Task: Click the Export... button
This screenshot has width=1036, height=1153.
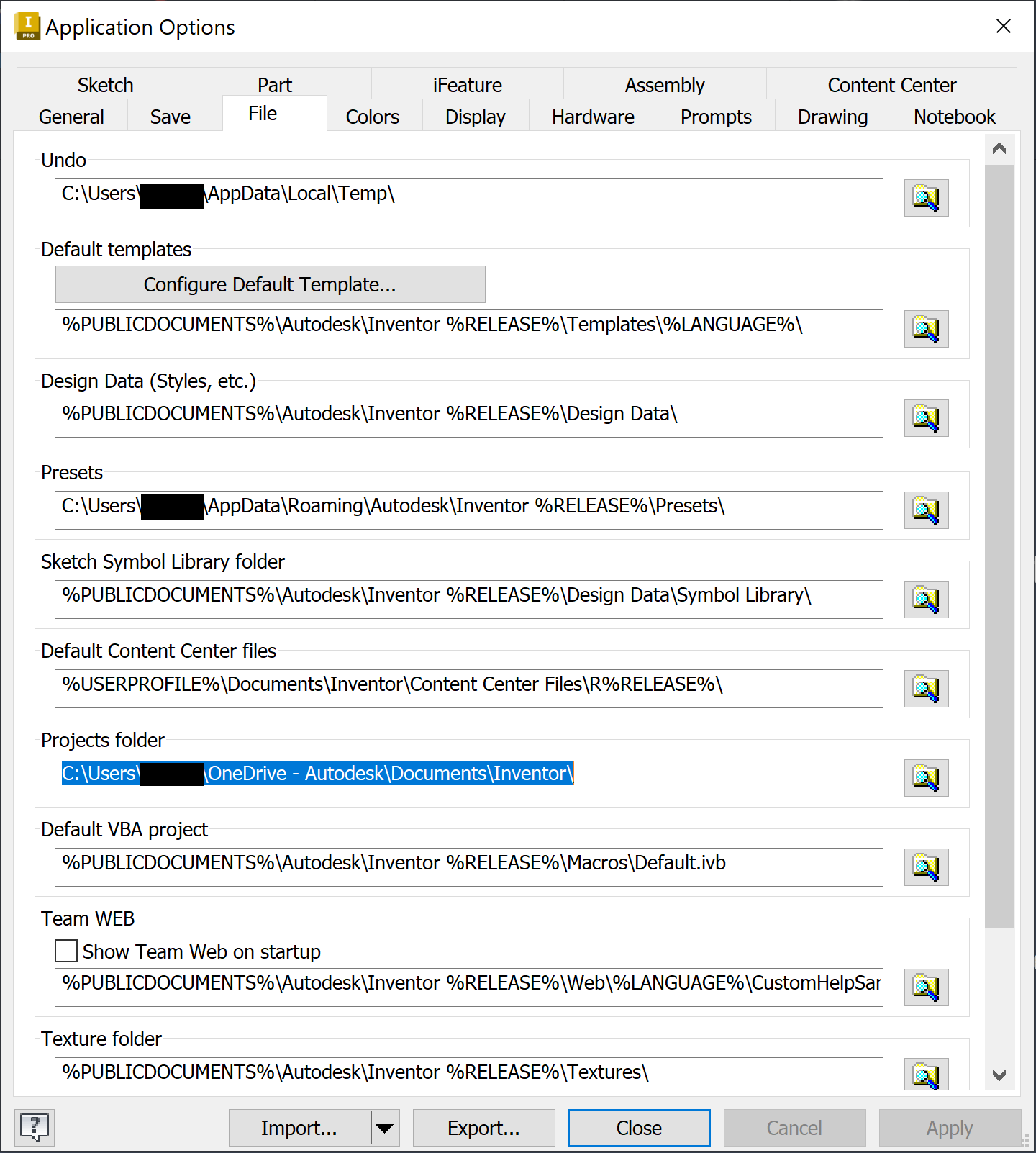Action: pos(484,1128)
